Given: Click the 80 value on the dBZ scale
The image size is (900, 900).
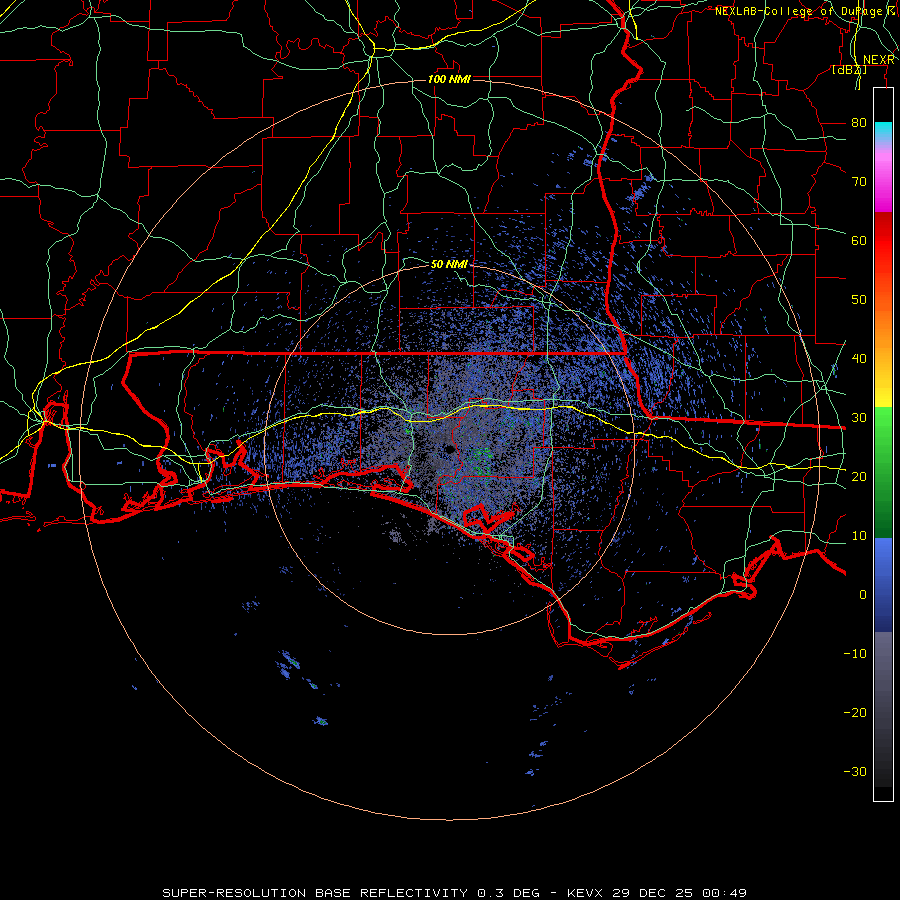Looking at the screenshot, I should (859, 123).
